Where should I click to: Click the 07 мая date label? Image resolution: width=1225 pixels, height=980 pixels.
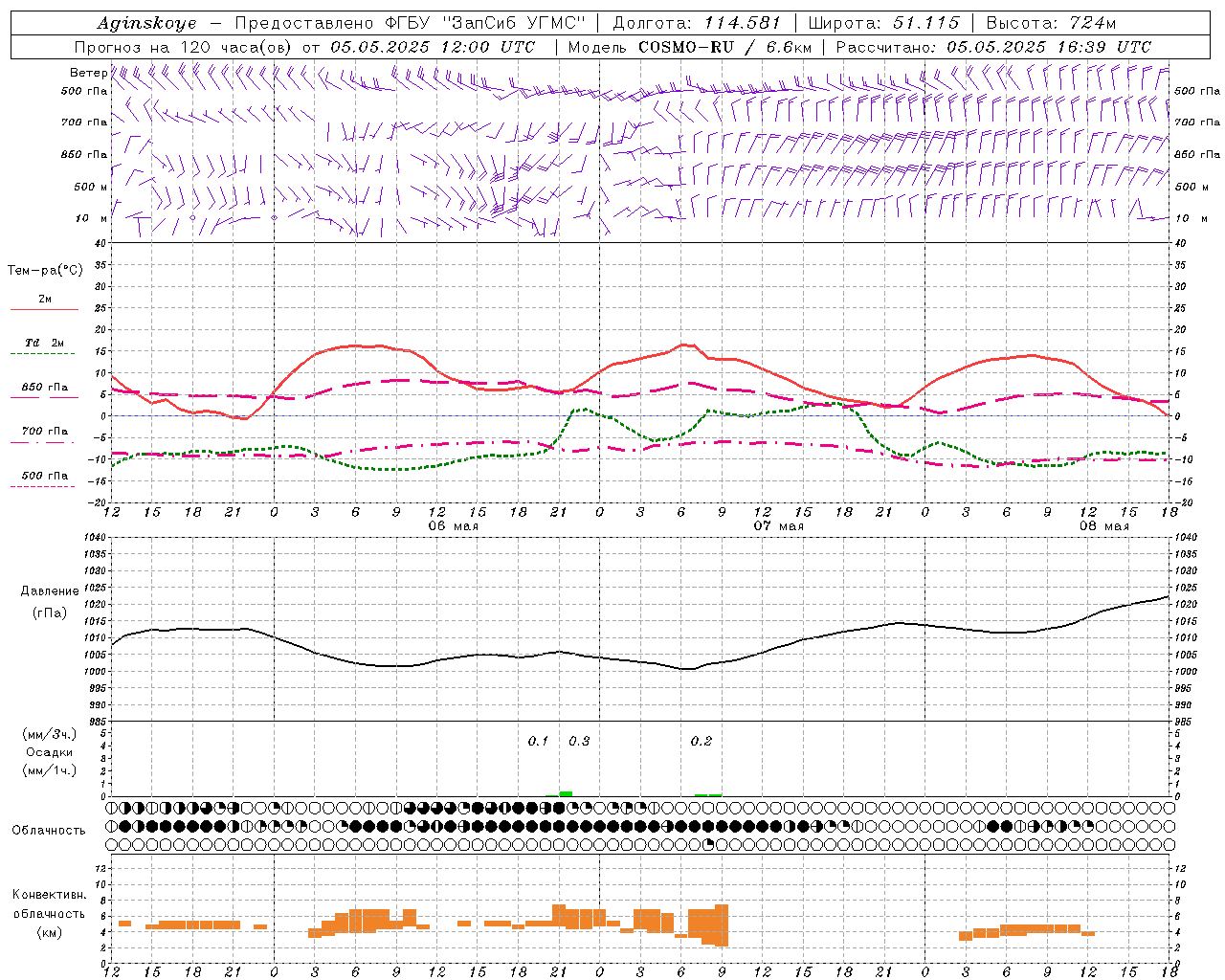pyautogui.click(x=779, y=526)
